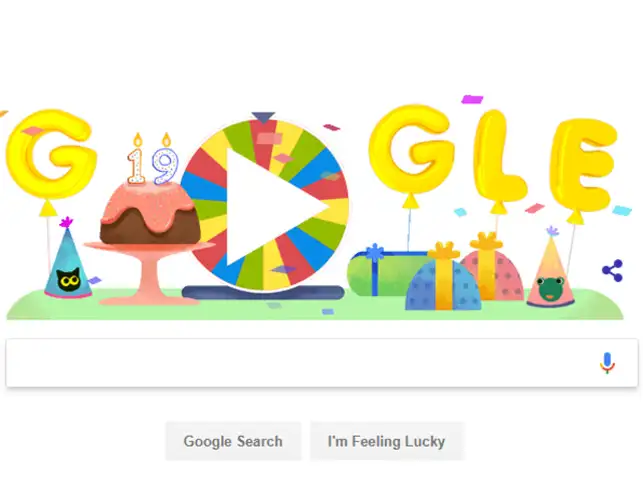The width and height of the screenshot is (643, 482).
Task: Click the pointer arrow atop the spinner wheel
Action: [x=263, y=117]
